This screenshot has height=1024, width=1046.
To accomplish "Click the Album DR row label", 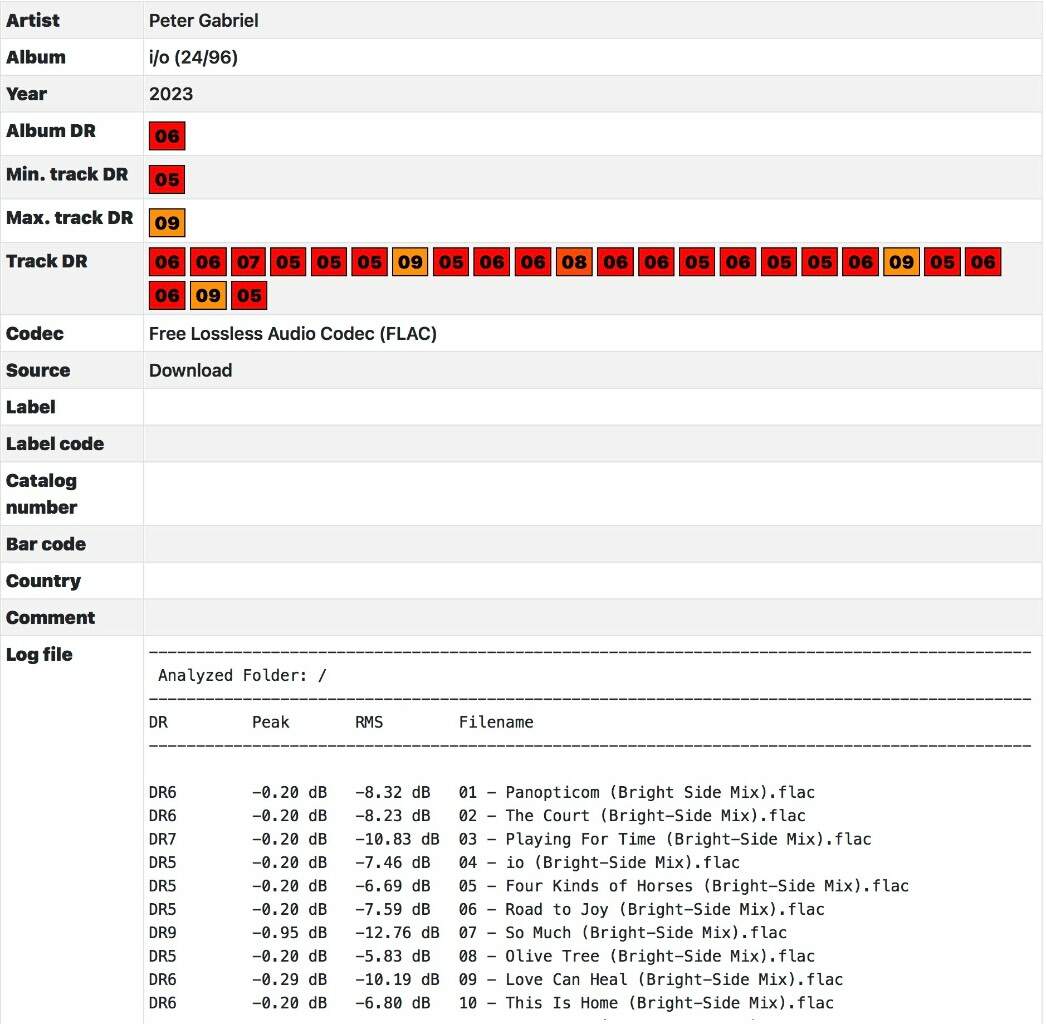I will [51, 131].
